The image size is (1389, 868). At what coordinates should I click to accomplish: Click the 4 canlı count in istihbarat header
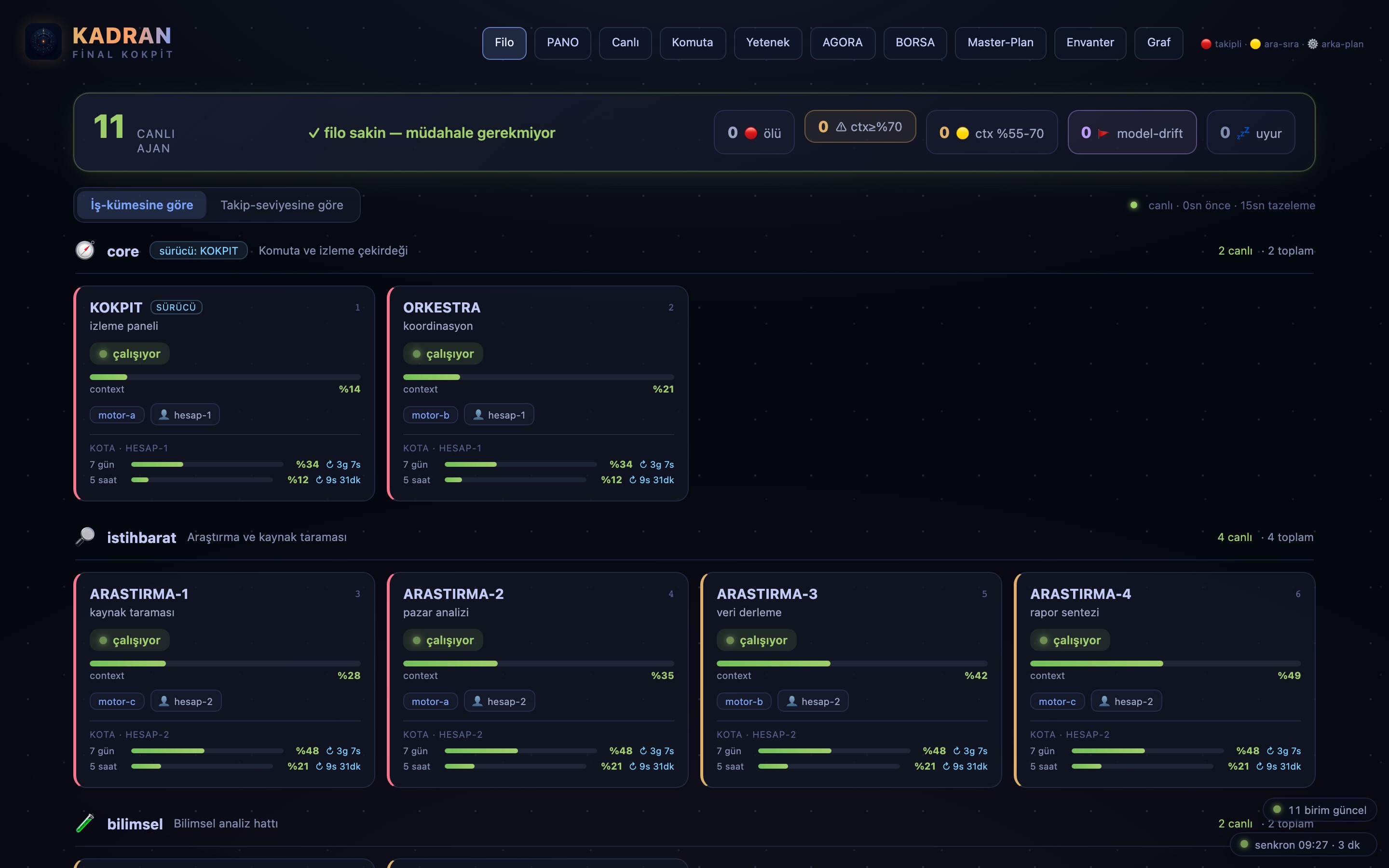click(x=1235, y=537)
